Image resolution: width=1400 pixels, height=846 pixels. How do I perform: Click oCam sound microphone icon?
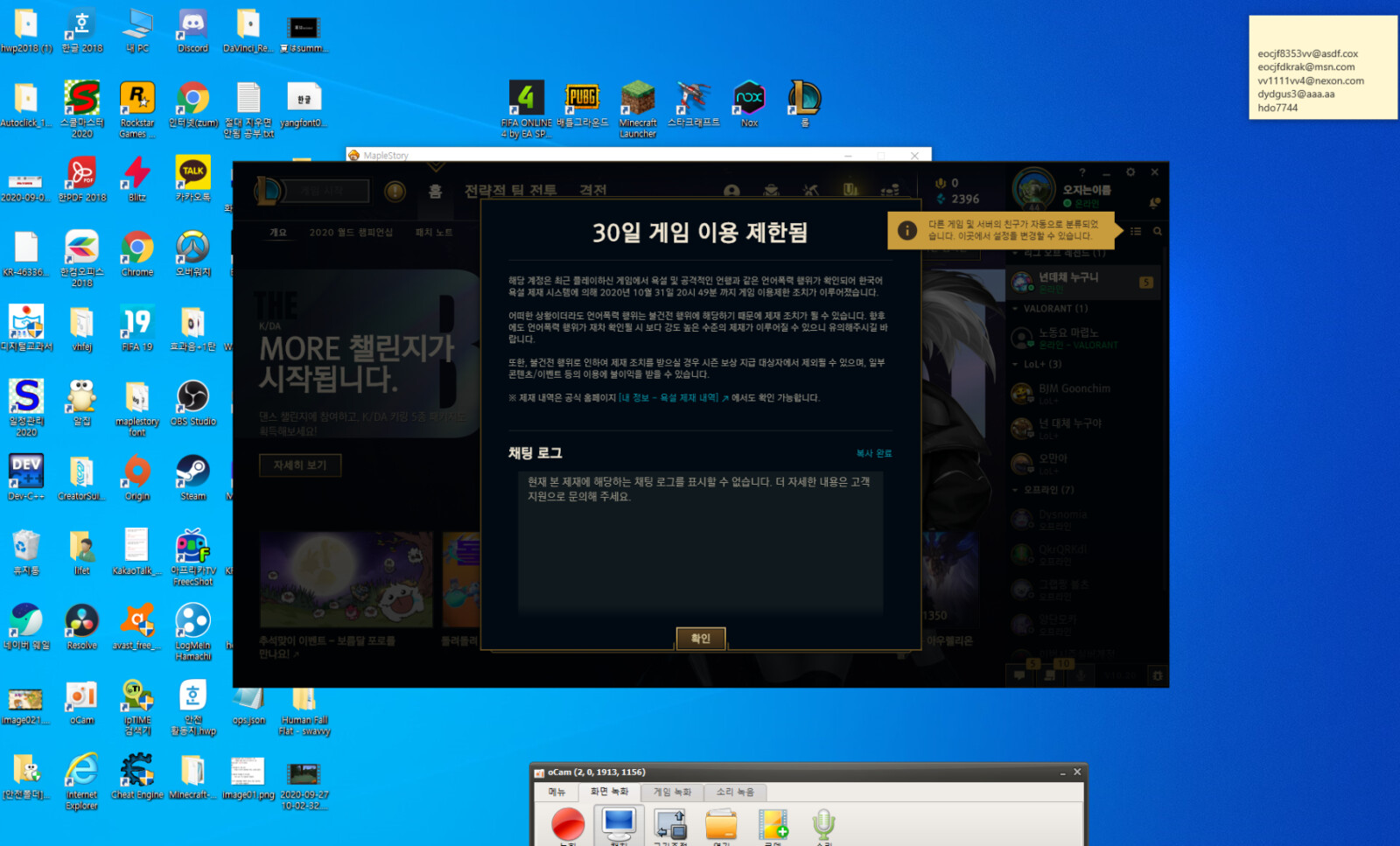(824, 825)
